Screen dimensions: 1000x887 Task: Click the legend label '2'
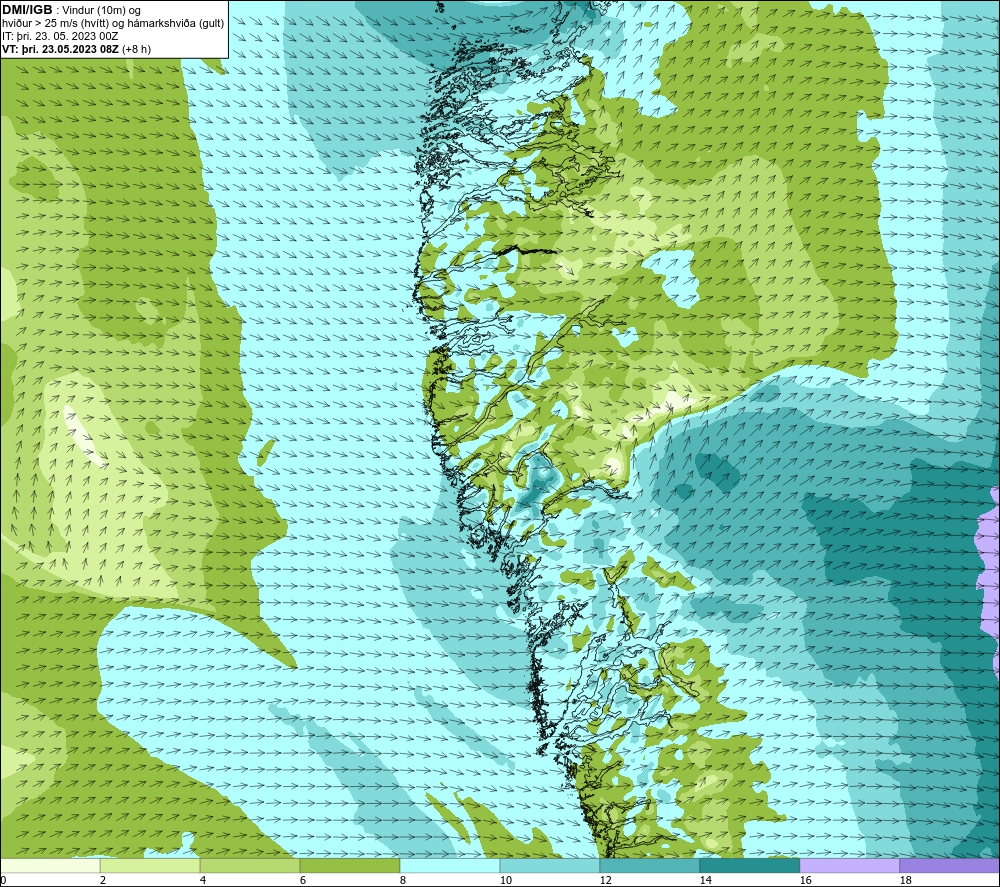103,881
